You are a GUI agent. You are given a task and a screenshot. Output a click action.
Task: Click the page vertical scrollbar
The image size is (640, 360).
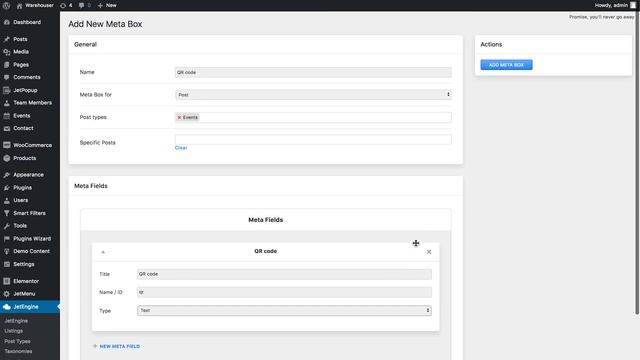coord(637,163)
